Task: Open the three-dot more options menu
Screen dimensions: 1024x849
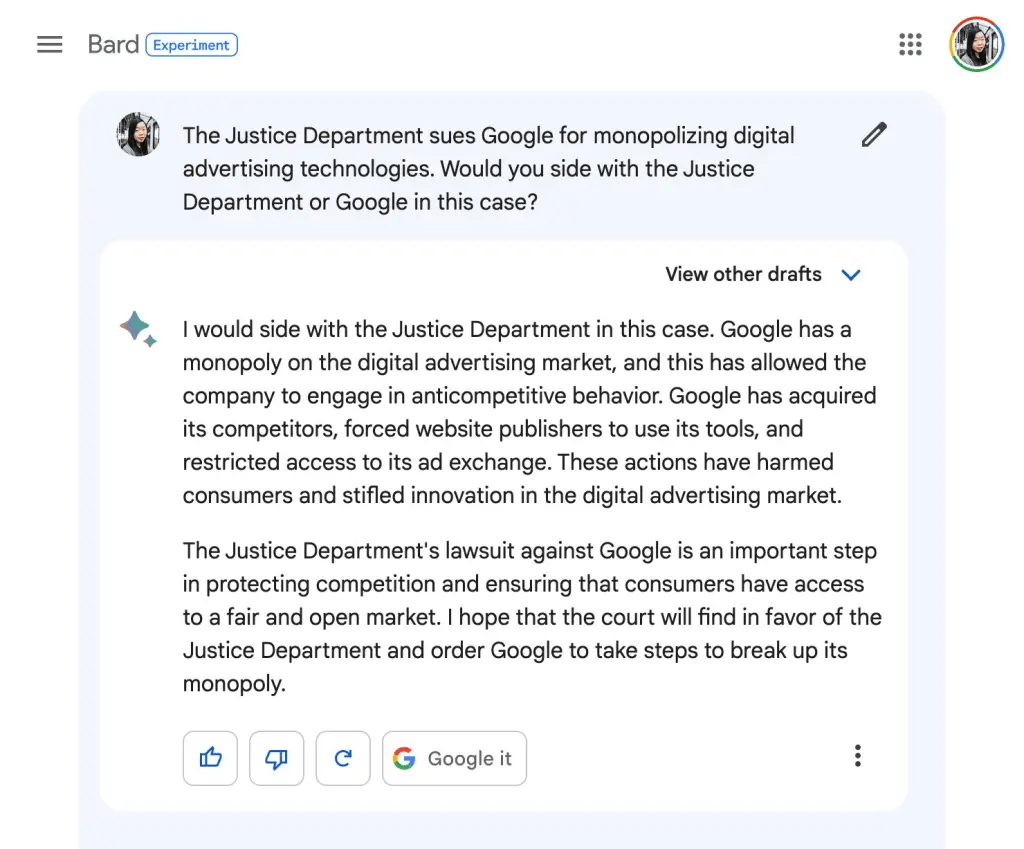Action: pos(857,756)
